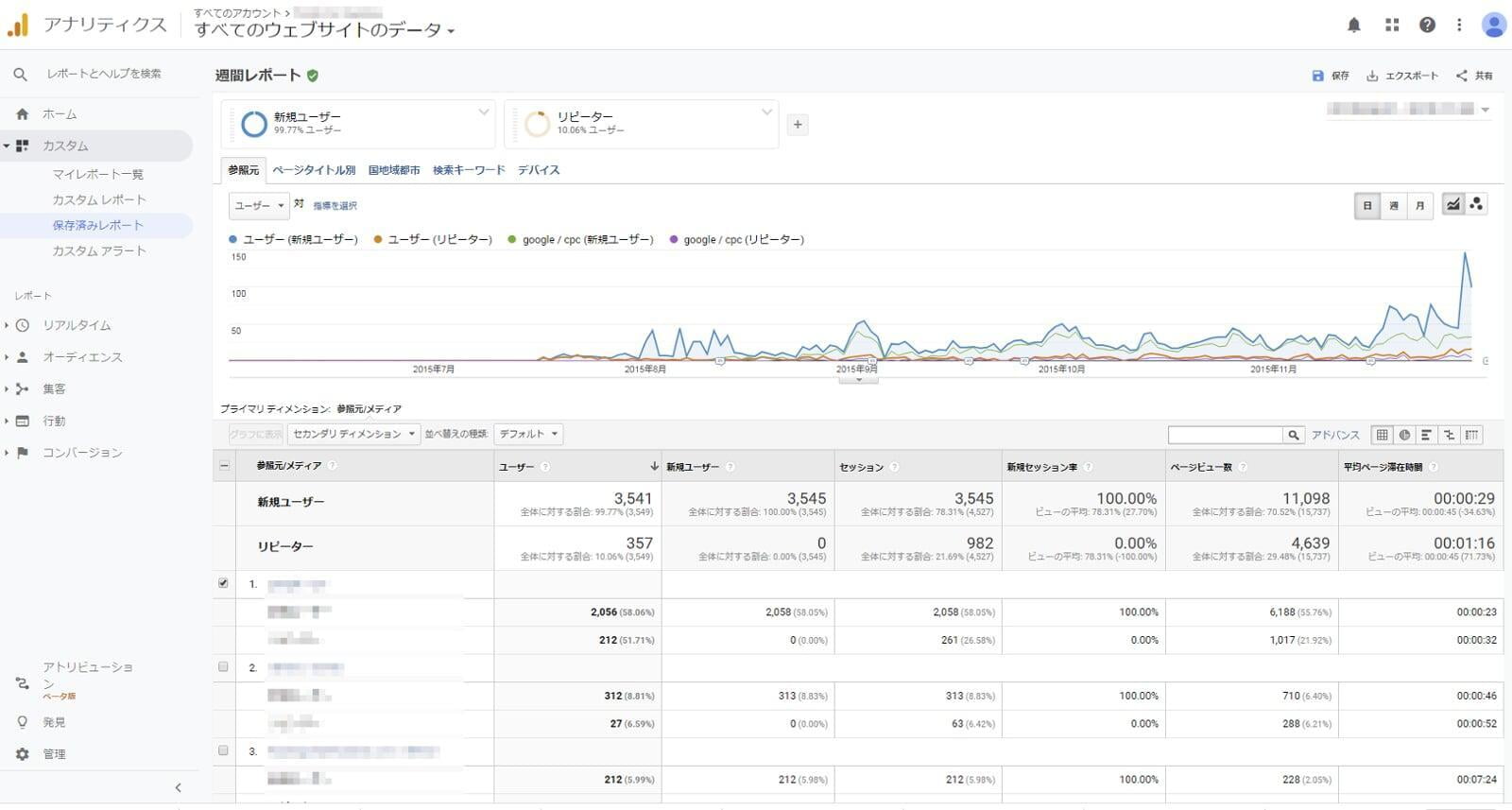Click the レポートとヘルプを検索 search field
1512x810 pixels.
104,74
